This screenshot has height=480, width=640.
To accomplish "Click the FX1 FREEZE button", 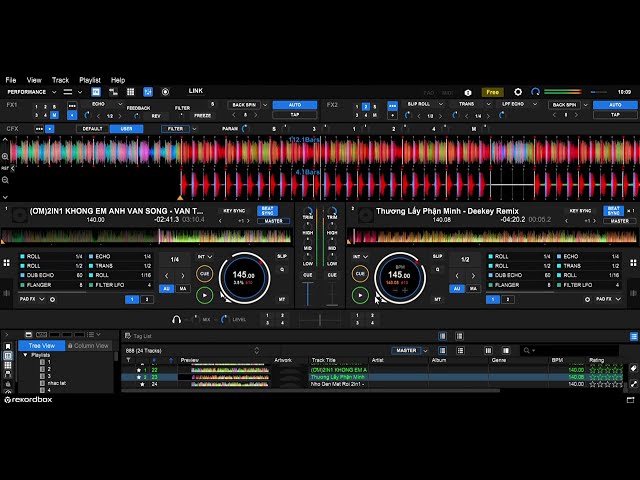I will 202,116.
